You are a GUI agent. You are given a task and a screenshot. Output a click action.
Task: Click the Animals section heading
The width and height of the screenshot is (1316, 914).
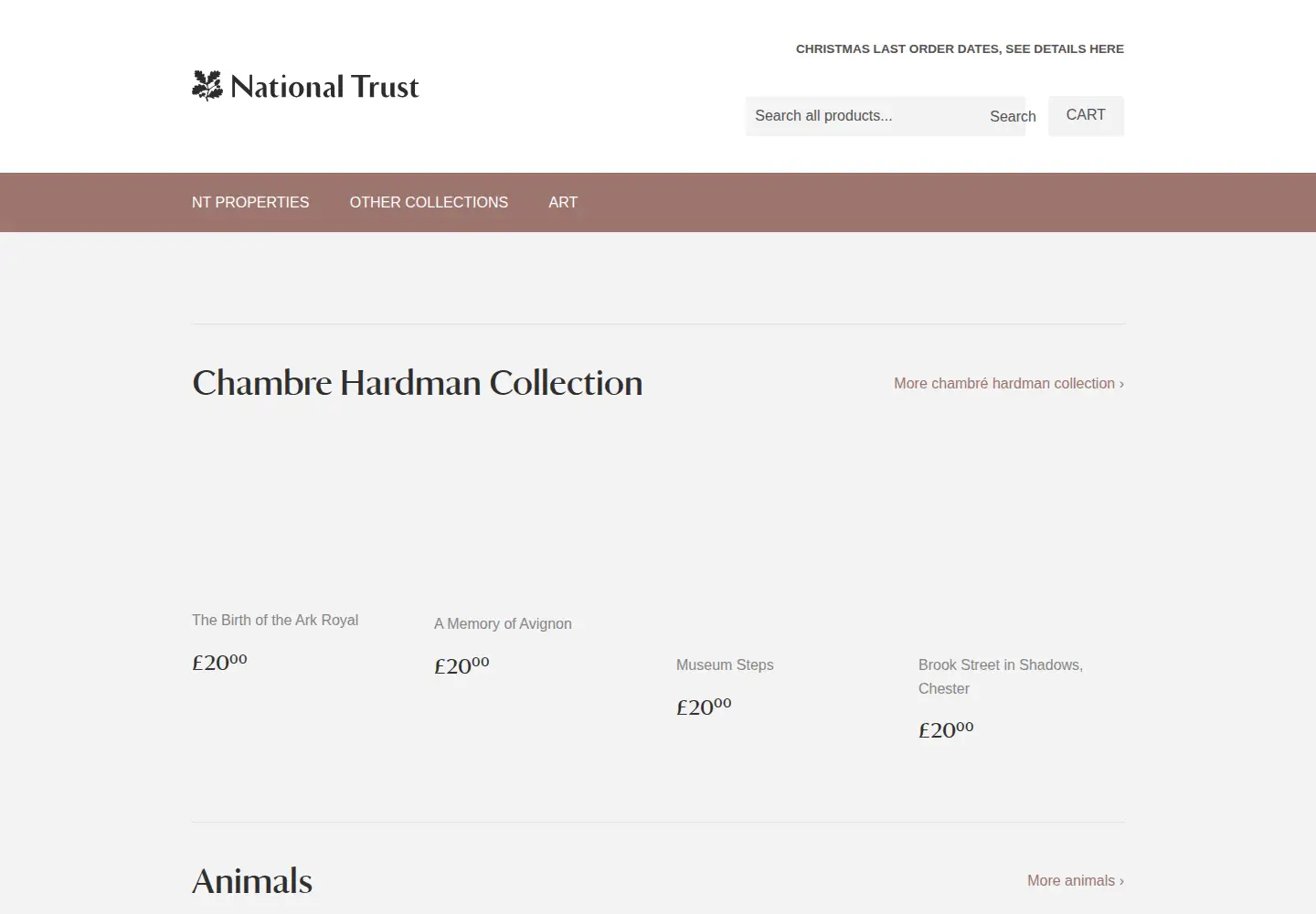252,881
